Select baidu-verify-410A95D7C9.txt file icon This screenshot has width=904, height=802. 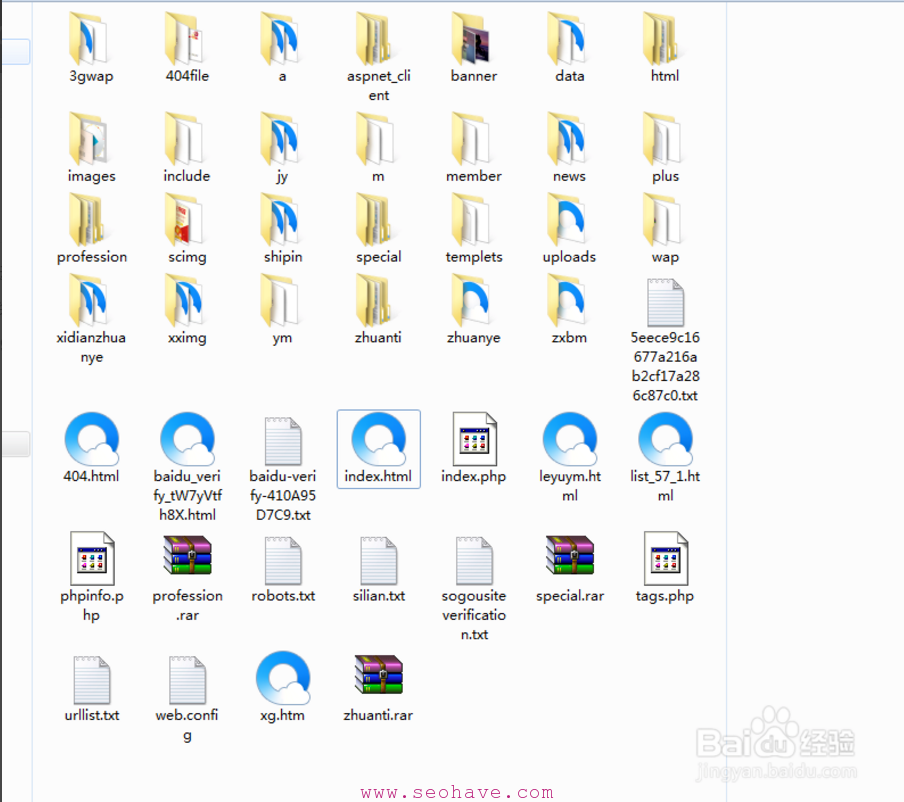282,441
